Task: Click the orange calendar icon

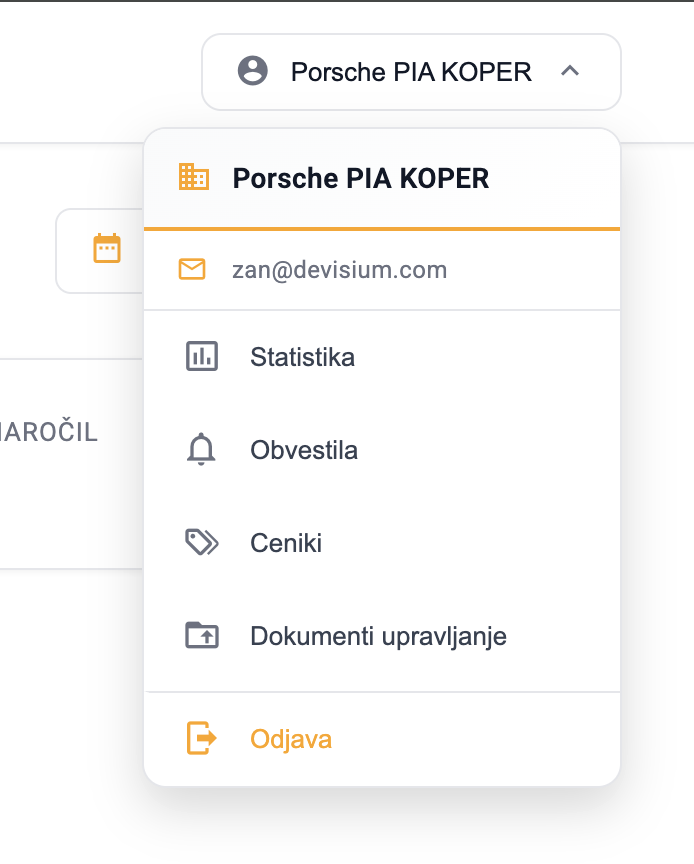Action: pos(107,249)
